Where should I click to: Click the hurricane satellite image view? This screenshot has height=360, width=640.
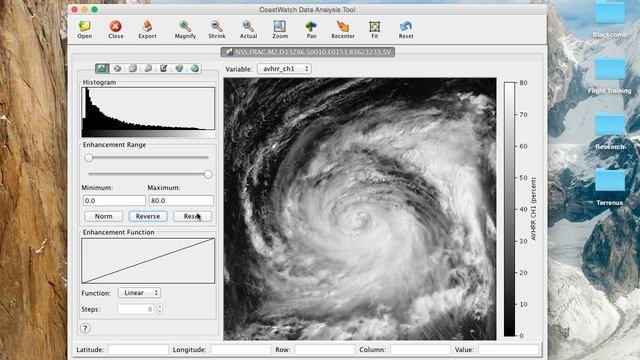tap(360, 209)
